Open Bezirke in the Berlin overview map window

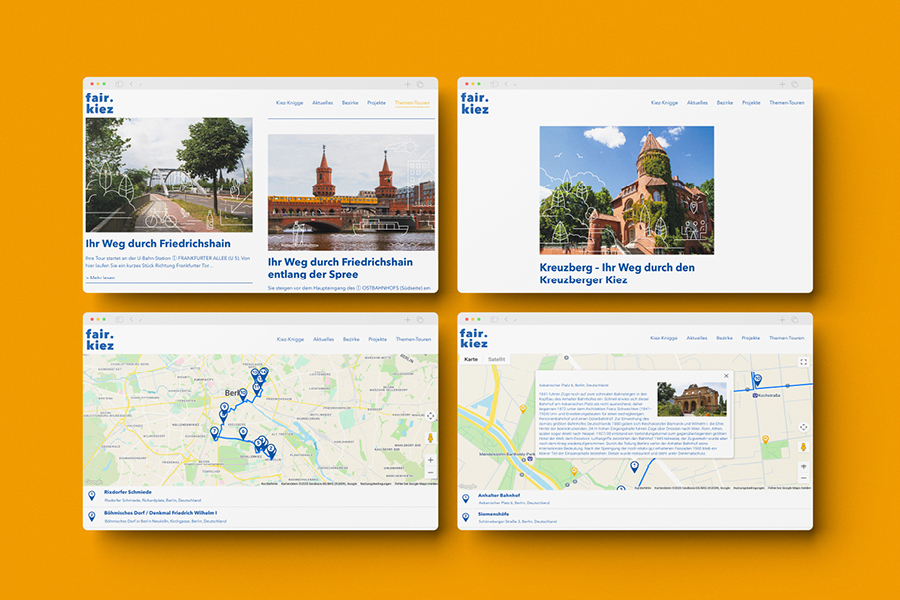point(351,339)
